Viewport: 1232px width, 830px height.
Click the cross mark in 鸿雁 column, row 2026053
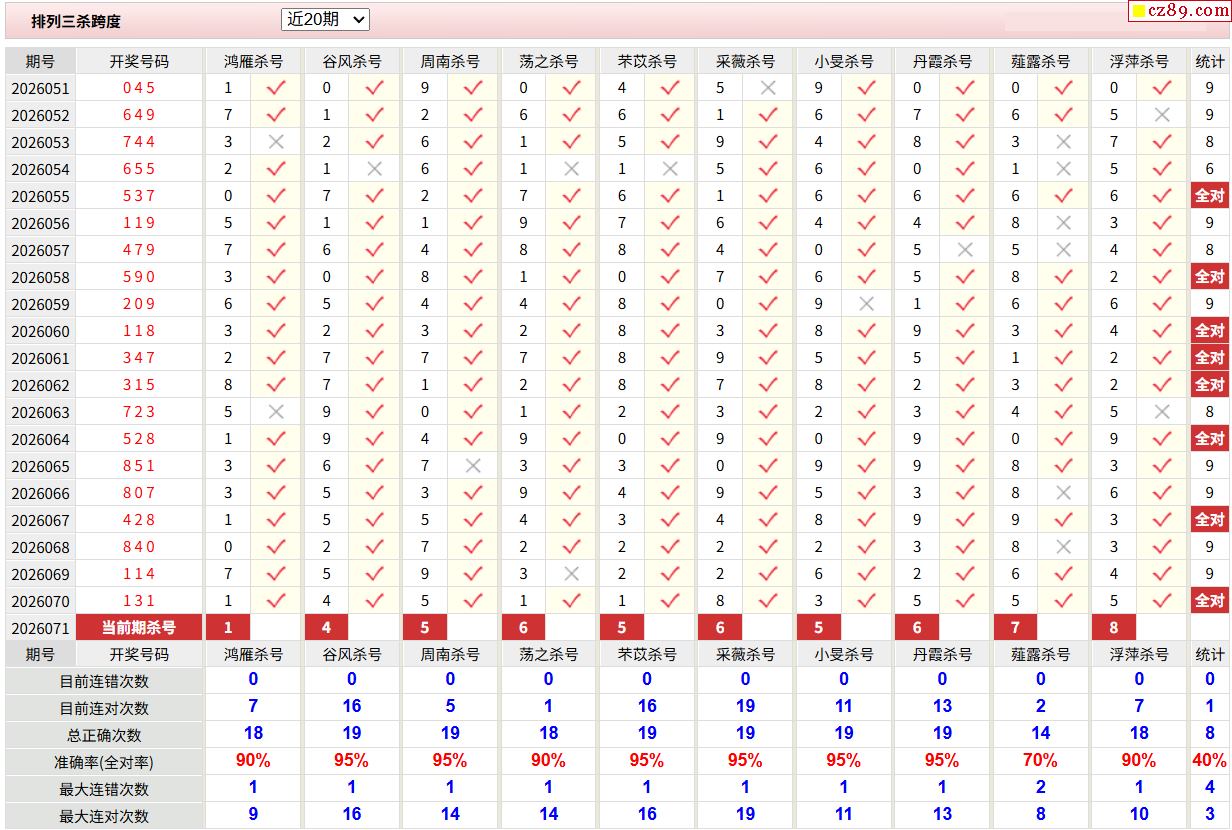coord(276,142)
